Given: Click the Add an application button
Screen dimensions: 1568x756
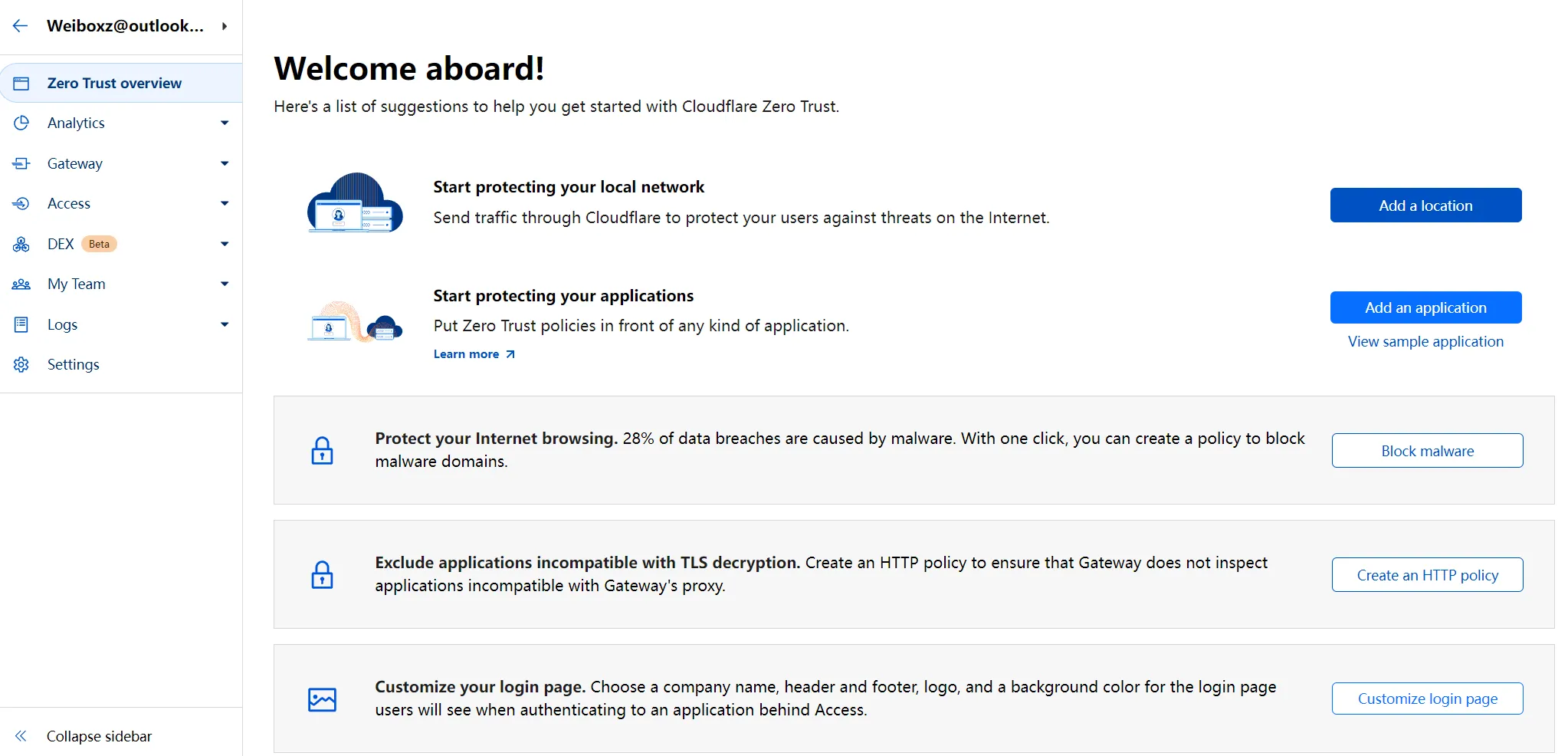Looking at the screenshot, I should point(1425,307).
